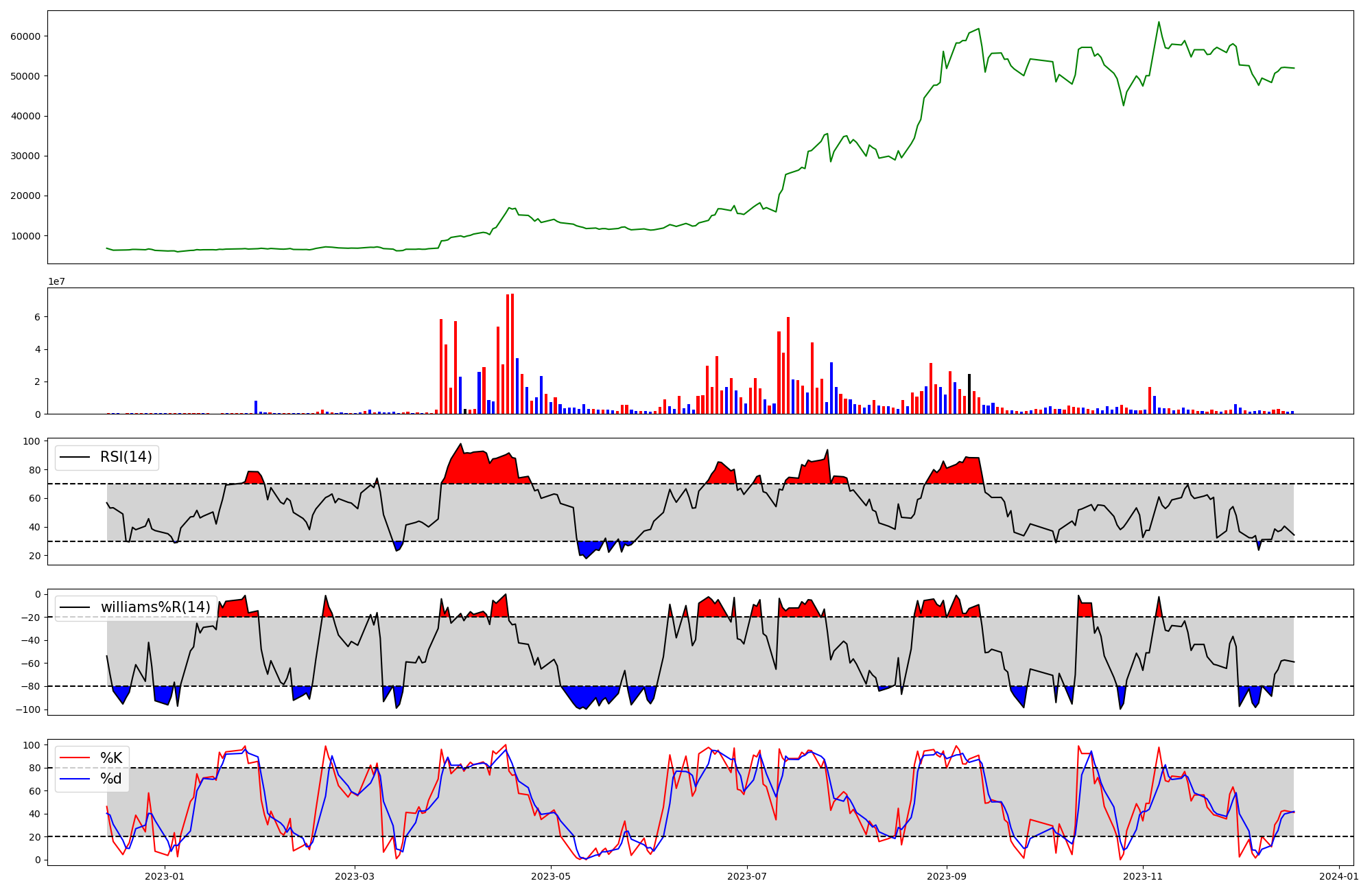Click the 2023-01 x-axis tick label

click(165, 876)
